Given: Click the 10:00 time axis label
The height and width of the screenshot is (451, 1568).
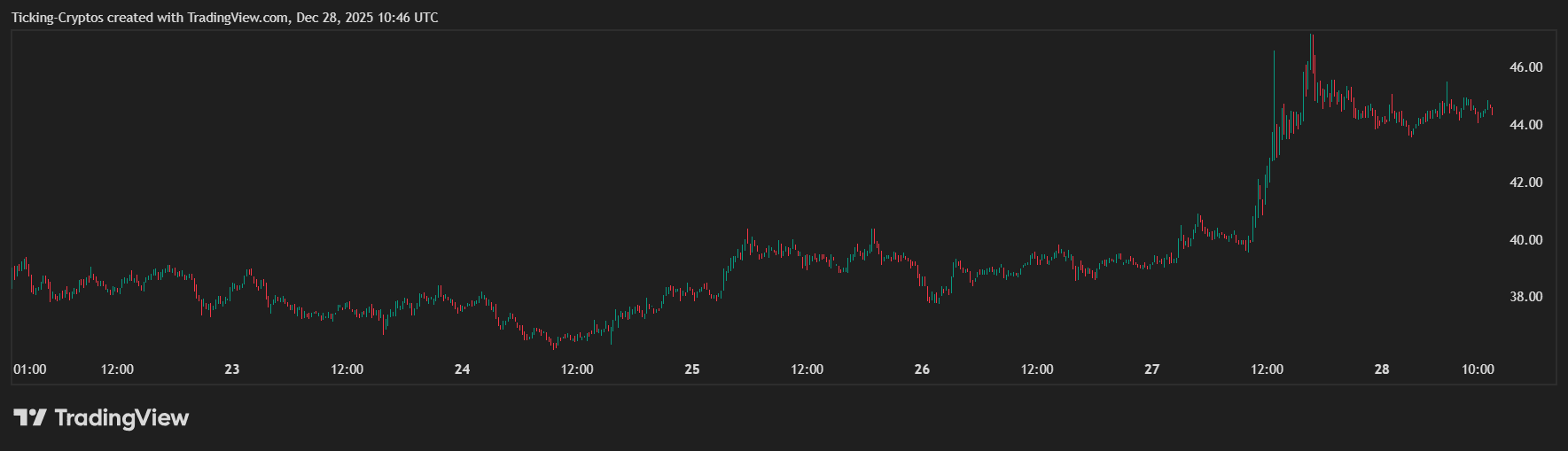Looking at the screenshot, I should (x=1478, y=369).
